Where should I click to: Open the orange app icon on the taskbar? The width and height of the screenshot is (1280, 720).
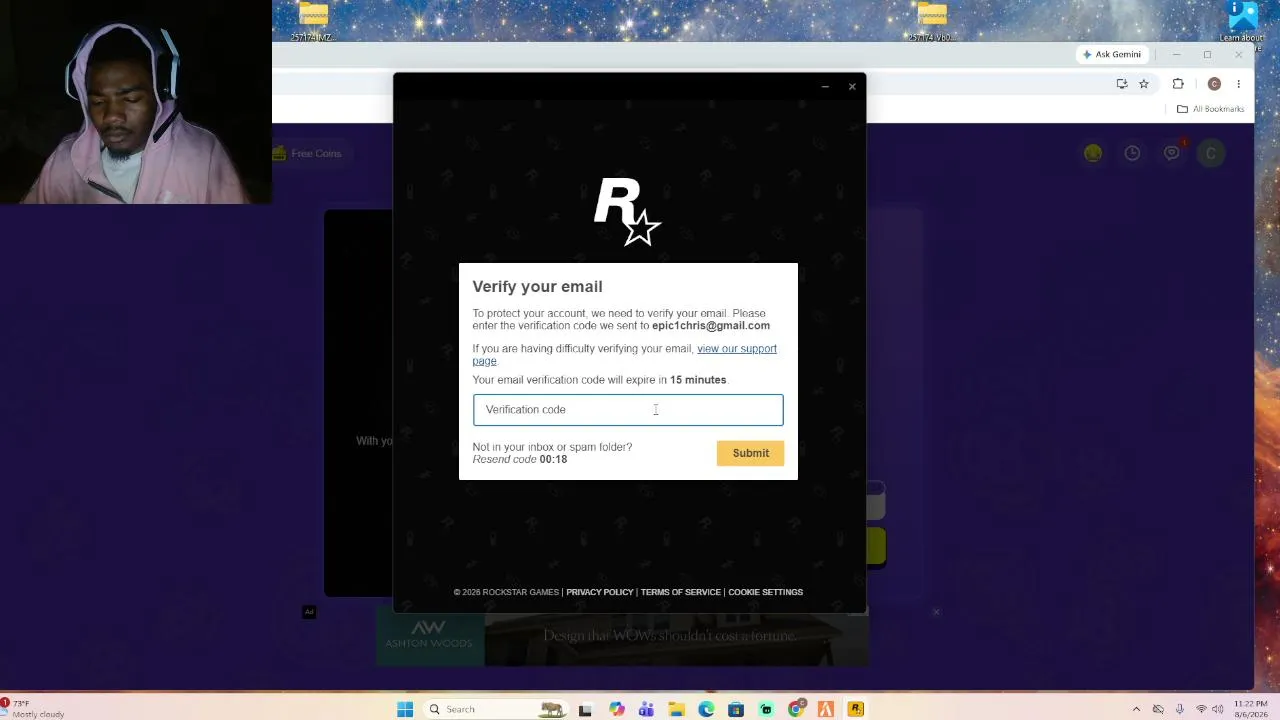click(x=826, y=709)
